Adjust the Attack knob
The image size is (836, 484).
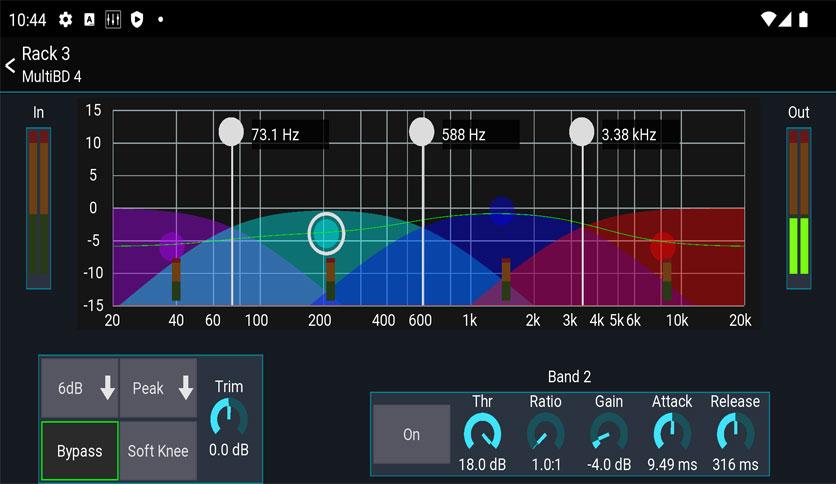click(x=672, y=432)
